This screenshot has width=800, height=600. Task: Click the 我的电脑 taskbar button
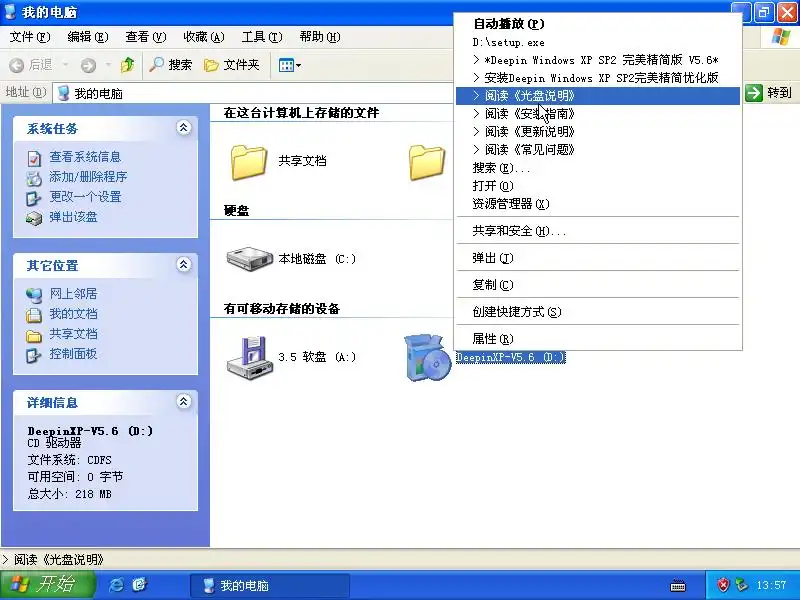pyautogui.click(x=270, y=586)
